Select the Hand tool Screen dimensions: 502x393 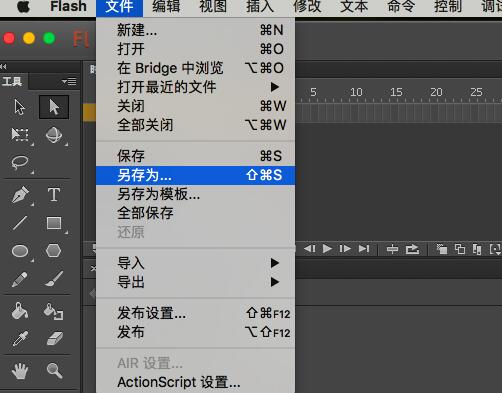20,371
